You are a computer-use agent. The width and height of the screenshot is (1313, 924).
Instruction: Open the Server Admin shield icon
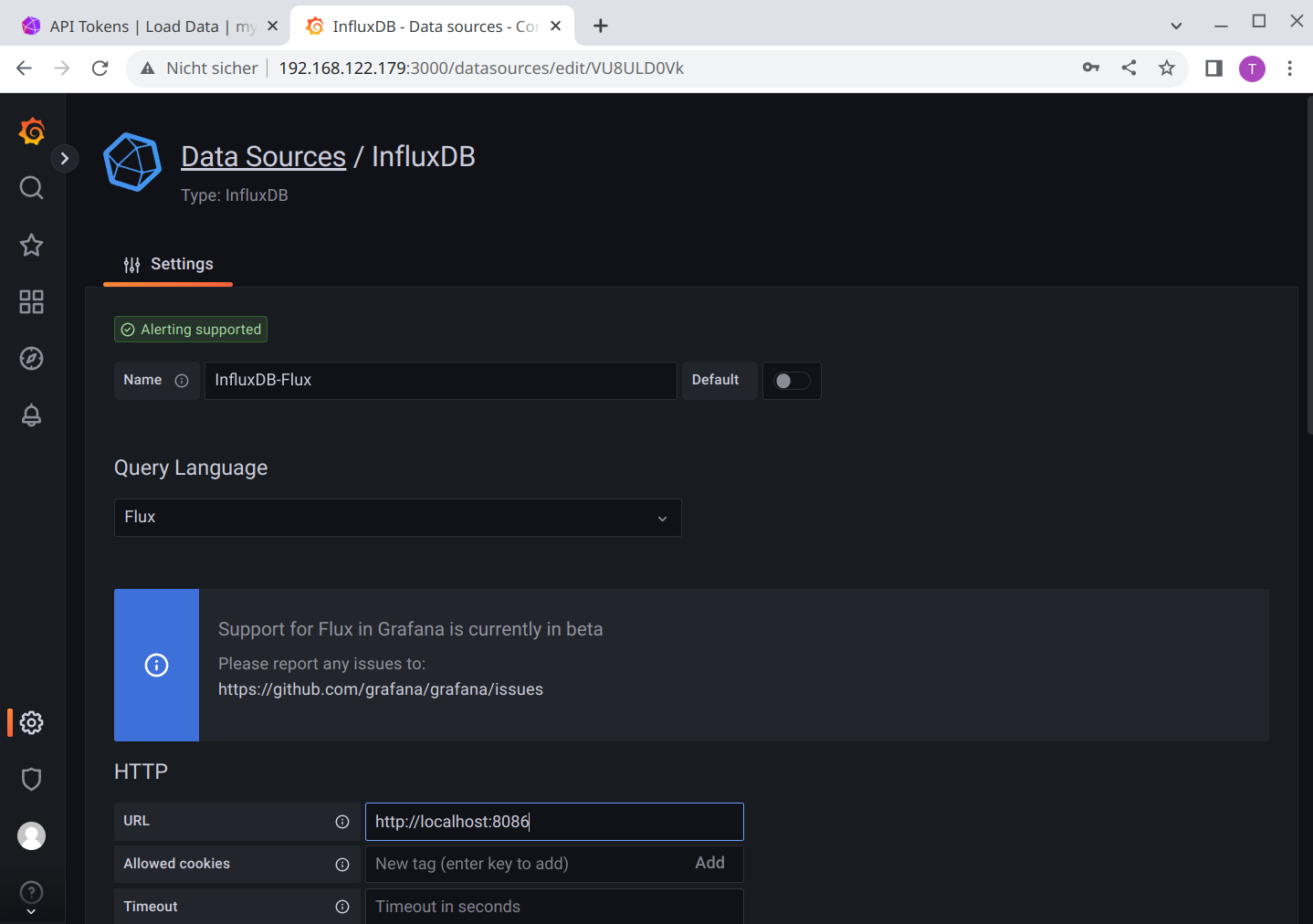point(32,779)
